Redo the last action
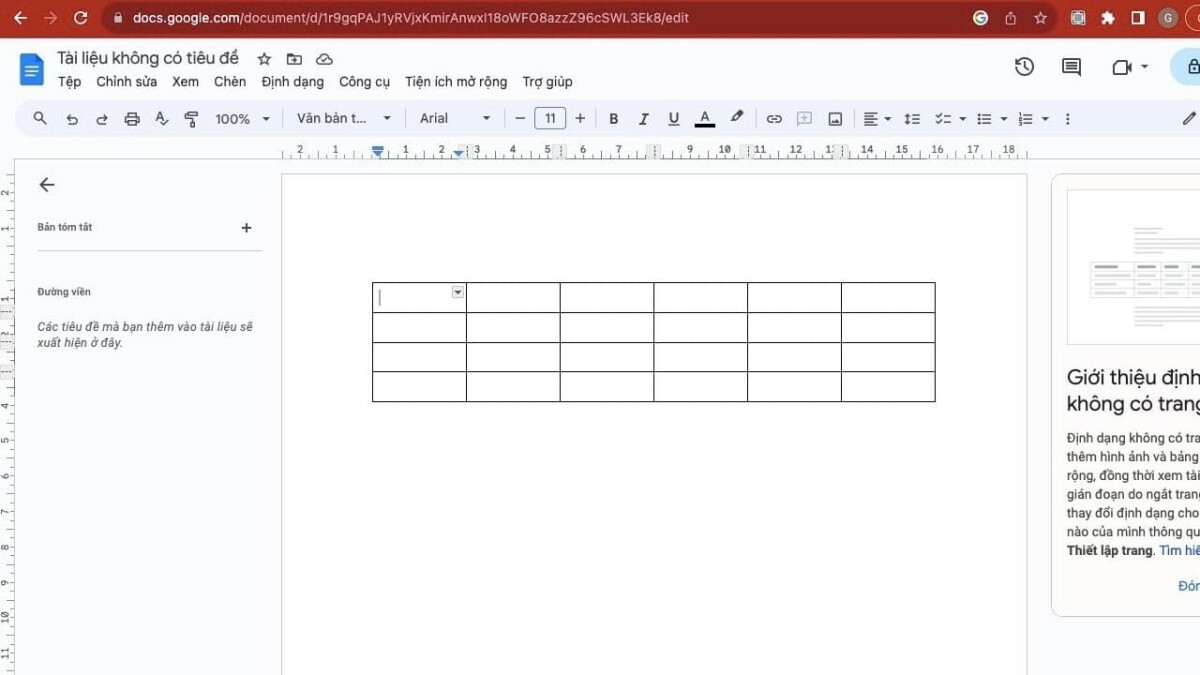Screen dimensions: 1200x675 tap(101, 119)
